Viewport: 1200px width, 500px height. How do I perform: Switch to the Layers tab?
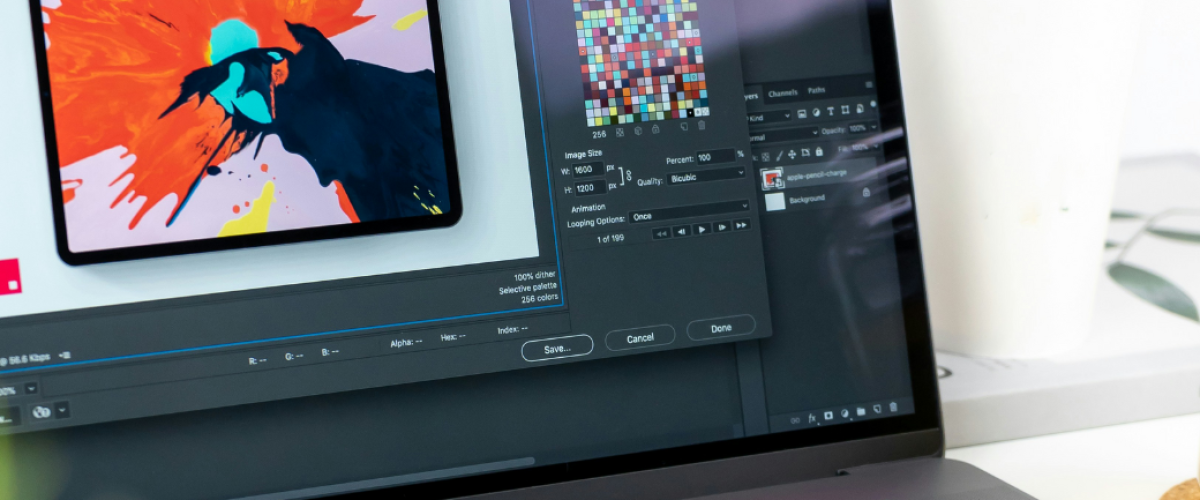(750, 97)
